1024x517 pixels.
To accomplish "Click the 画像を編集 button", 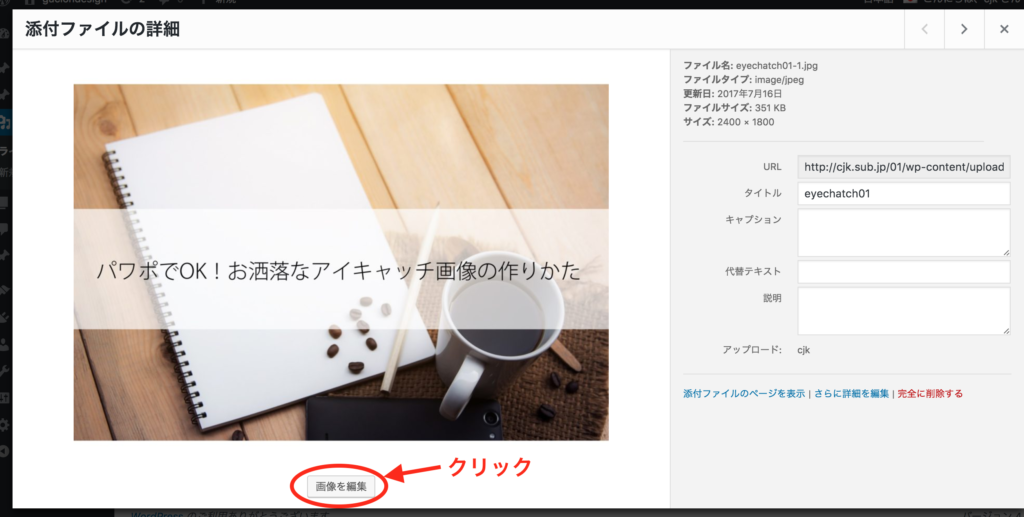I will pyautogui.click(x=341, y=487).
